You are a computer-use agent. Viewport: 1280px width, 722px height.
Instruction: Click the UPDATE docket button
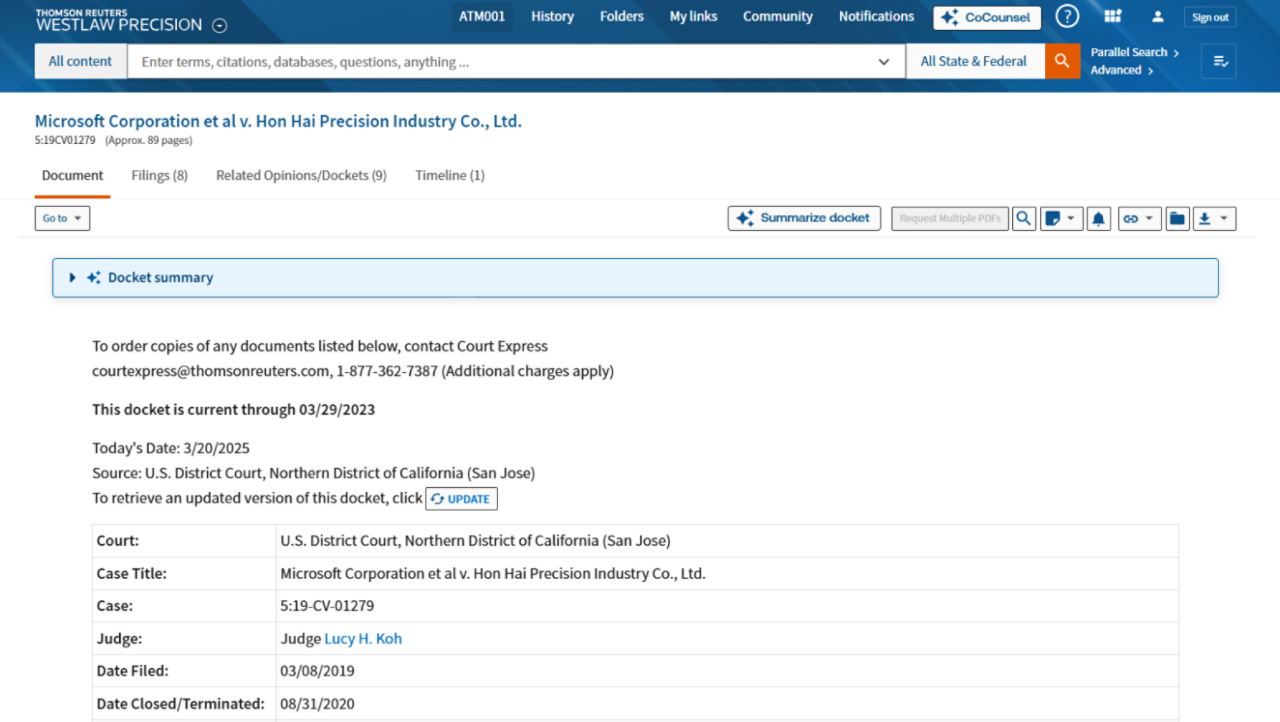(x=461, y=499)
